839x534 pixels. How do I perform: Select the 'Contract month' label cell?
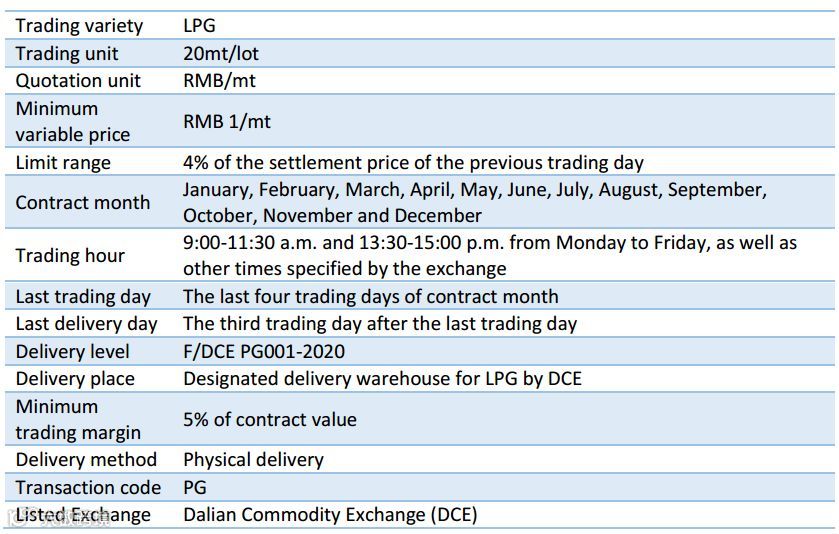83,202
